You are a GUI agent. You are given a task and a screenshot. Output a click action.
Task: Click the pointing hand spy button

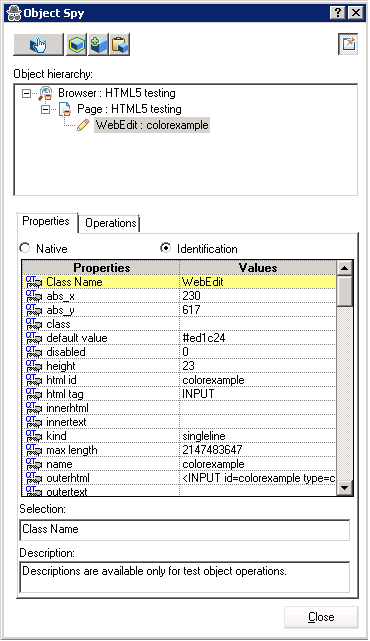pyautogui.click(x=38, y=44)
